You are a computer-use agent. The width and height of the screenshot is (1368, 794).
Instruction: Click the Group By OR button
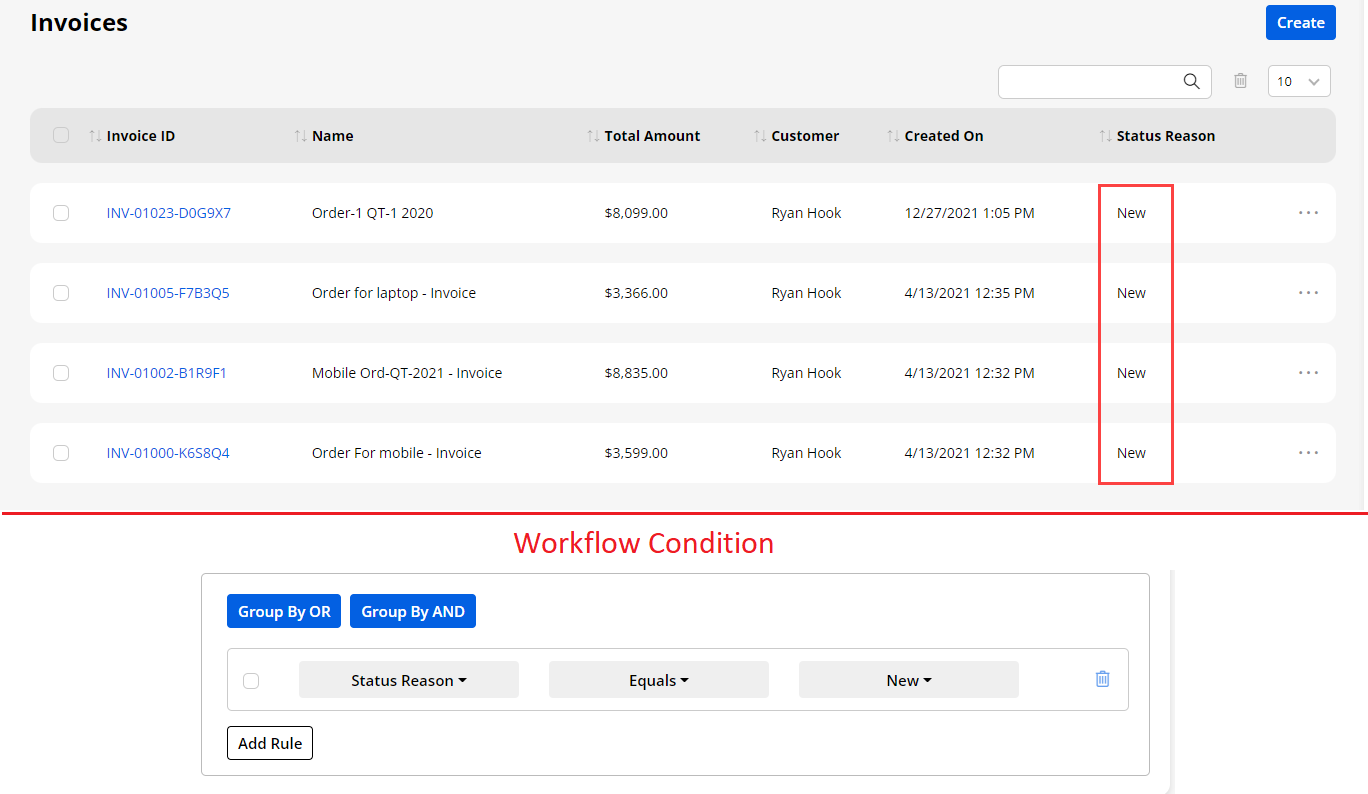284,612
